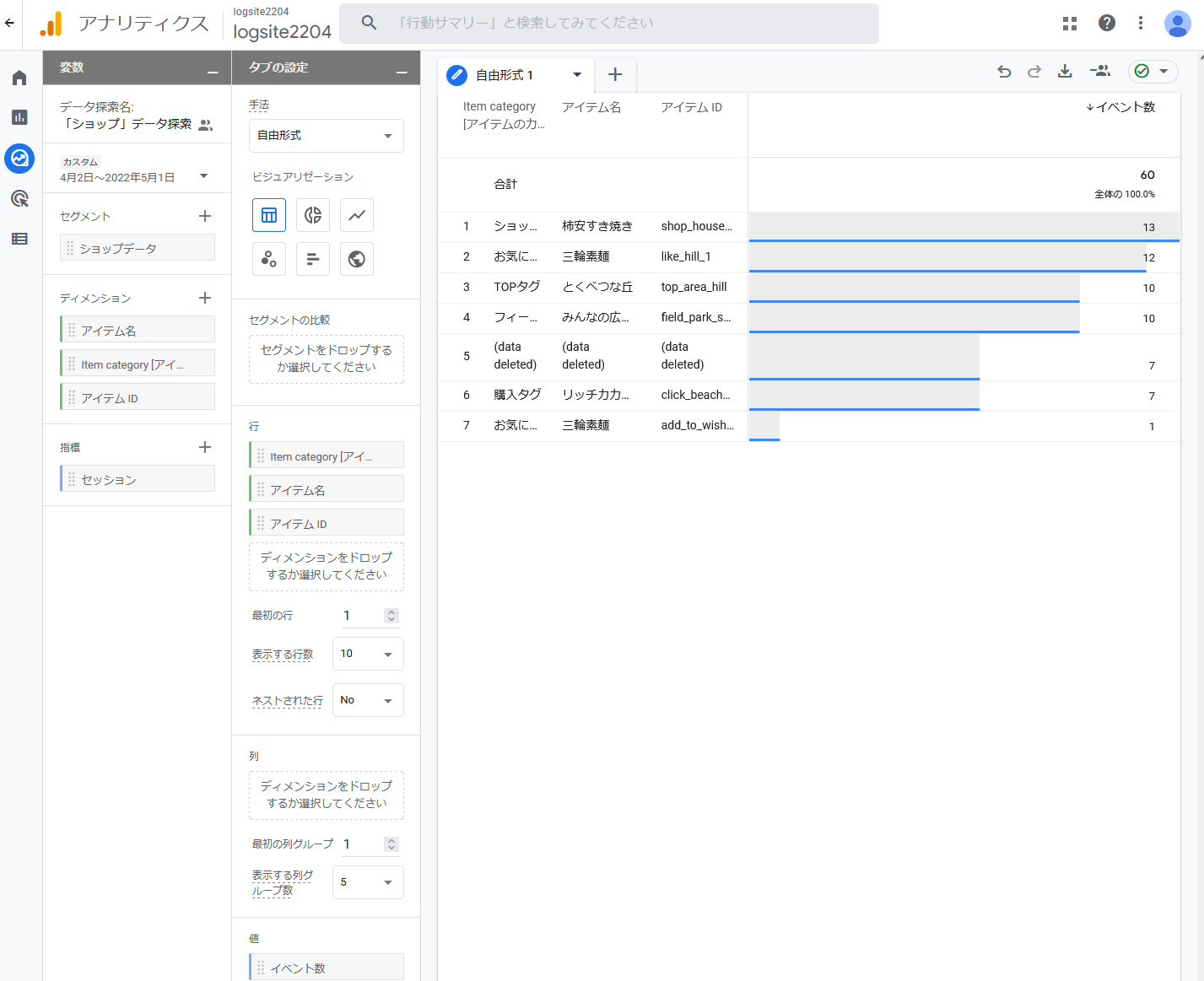Adjust the 最初の行 stepper
Viewport: 1204px width, 981px height.
pos(391,616)
